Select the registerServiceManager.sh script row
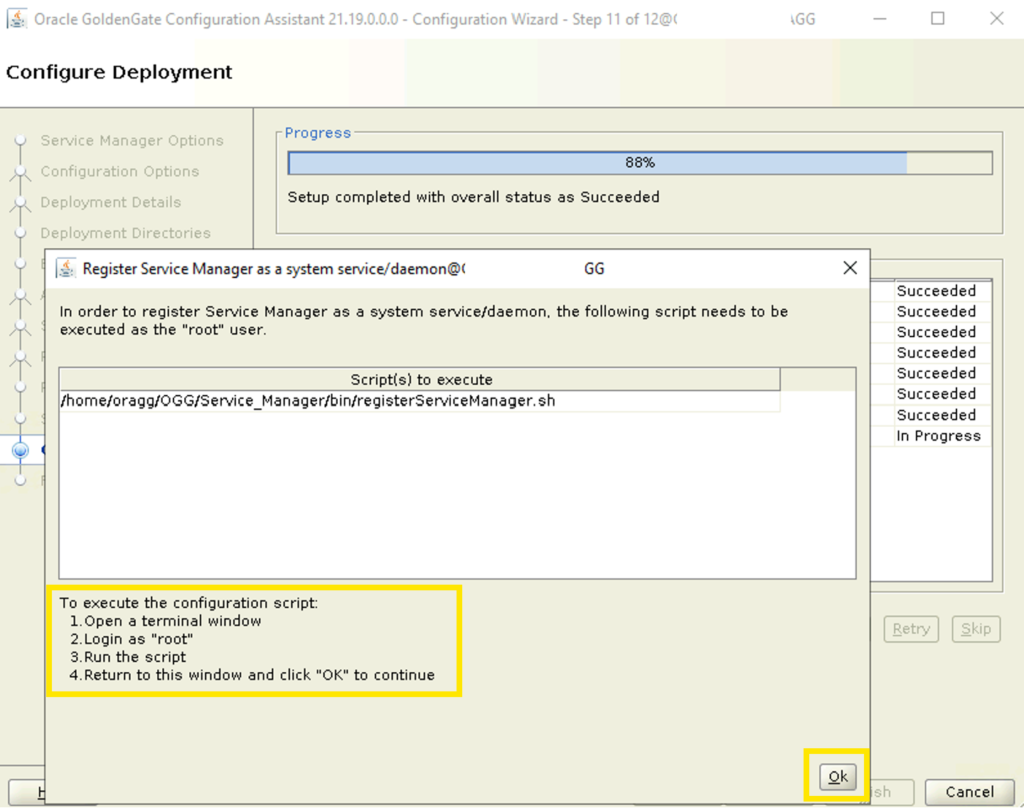Image resolution: width=1024 pixels, height=808 pixels. (419, 400)
